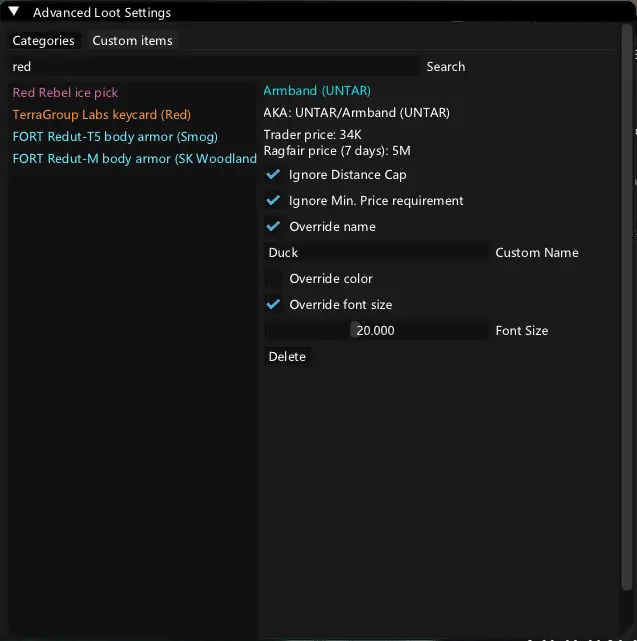The width and height of the screenshot is (637, 641).
Task: Select TerraGroup Labs keycard (Red) item
Action: [x=101, y=115]
